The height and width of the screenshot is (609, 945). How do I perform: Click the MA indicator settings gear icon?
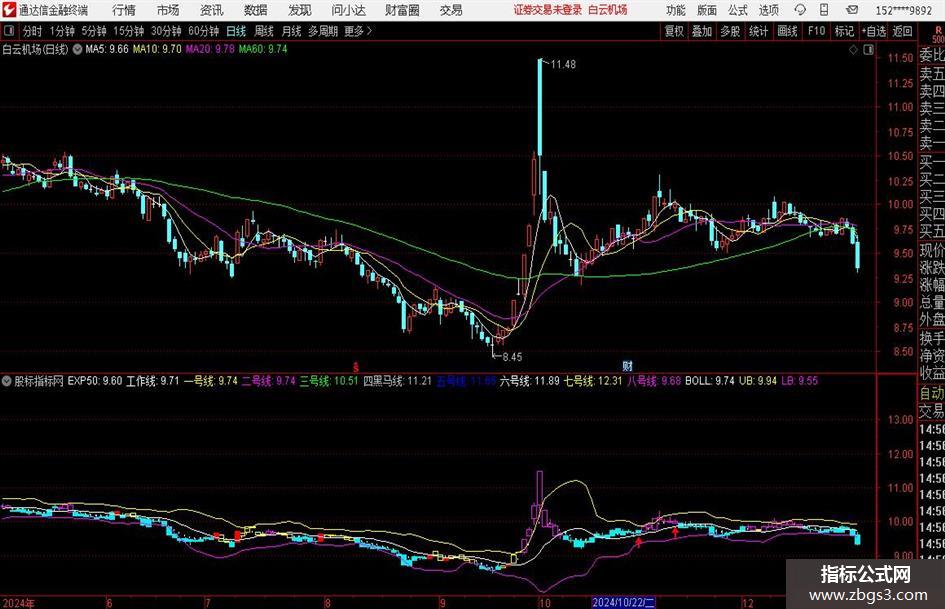click(x=77, y=49)
